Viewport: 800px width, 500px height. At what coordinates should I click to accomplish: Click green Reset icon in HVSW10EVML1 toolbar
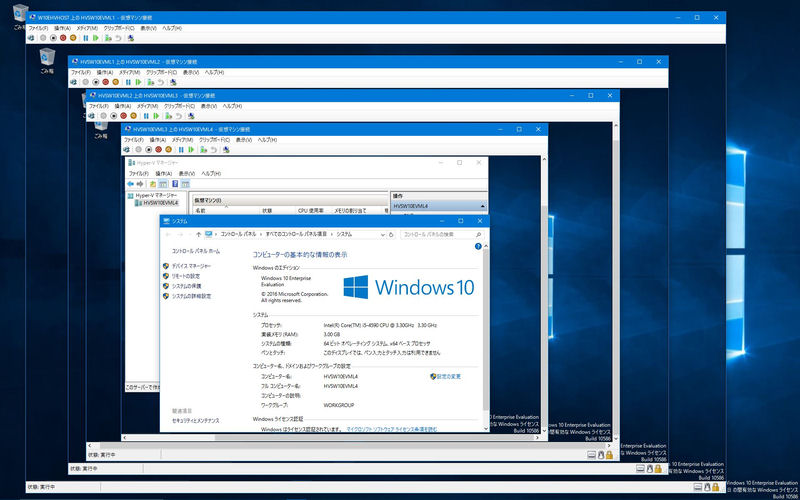tap(95, 38)
